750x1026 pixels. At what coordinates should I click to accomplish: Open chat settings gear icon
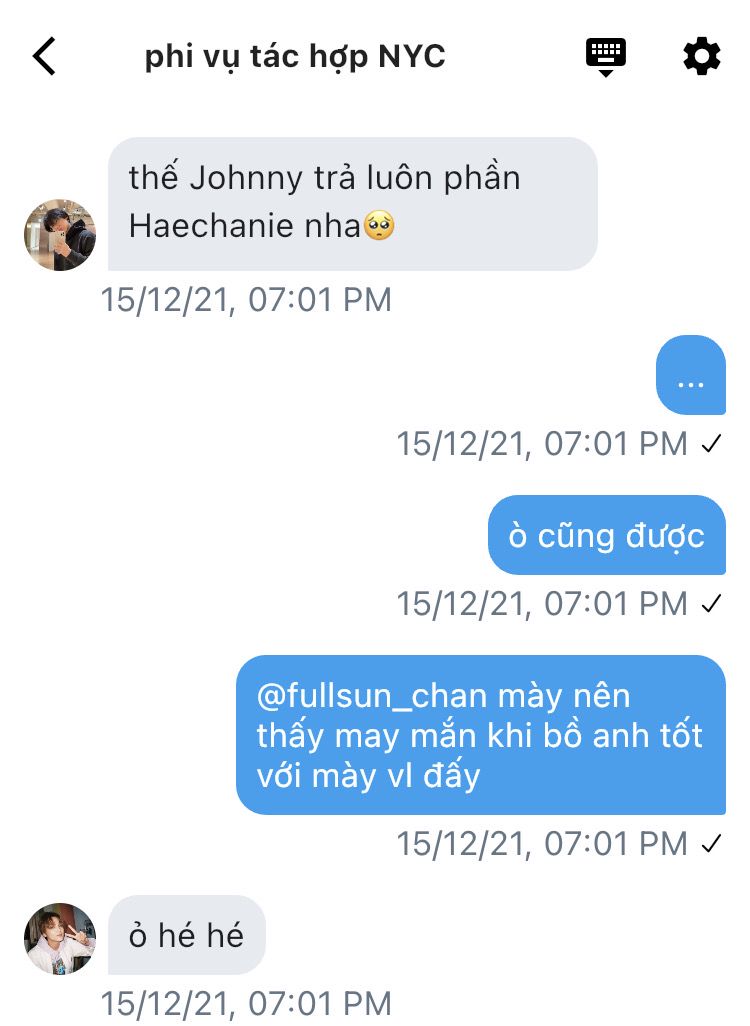(x=702, y=56)
